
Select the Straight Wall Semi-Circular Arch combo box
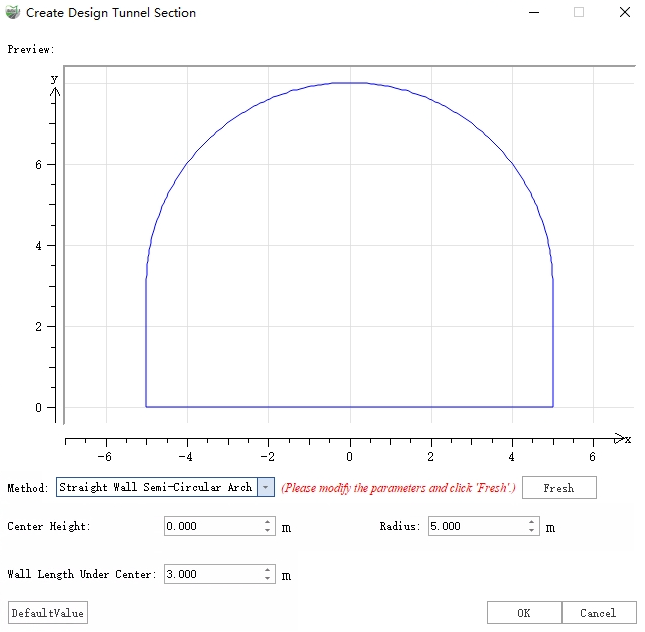(156, 487)
